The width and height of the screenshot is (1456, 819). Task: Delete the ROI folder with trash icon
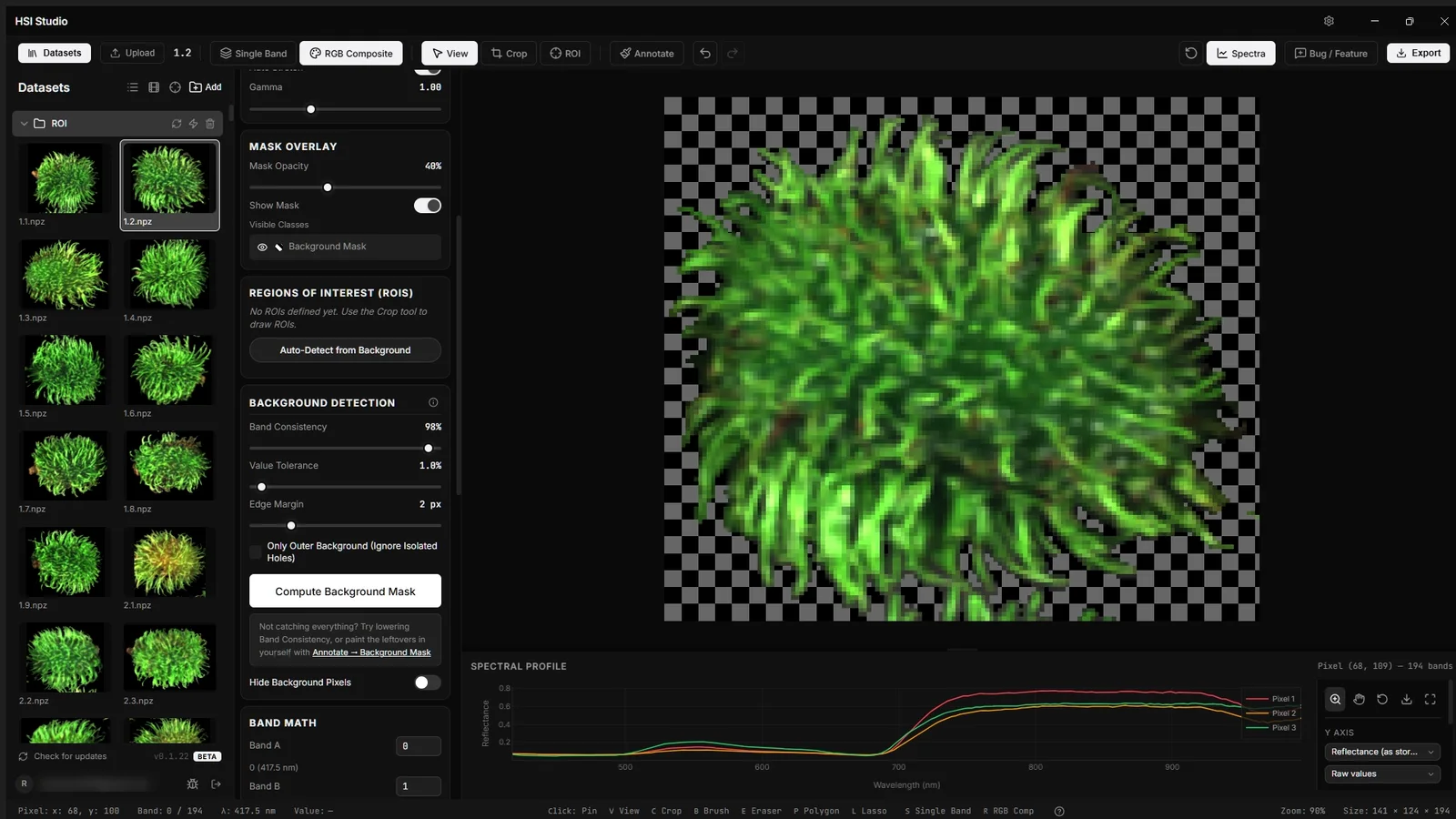pos(210,124)
